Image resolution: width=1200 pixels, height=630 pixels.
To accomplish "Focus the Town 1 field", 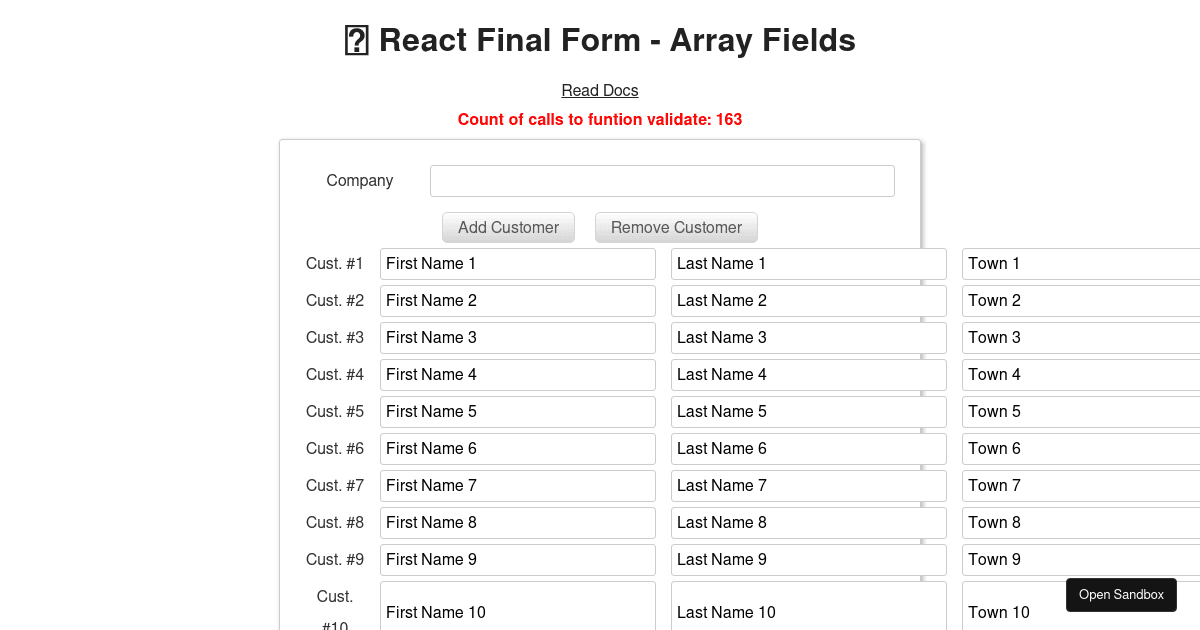I will point(1081,264).
